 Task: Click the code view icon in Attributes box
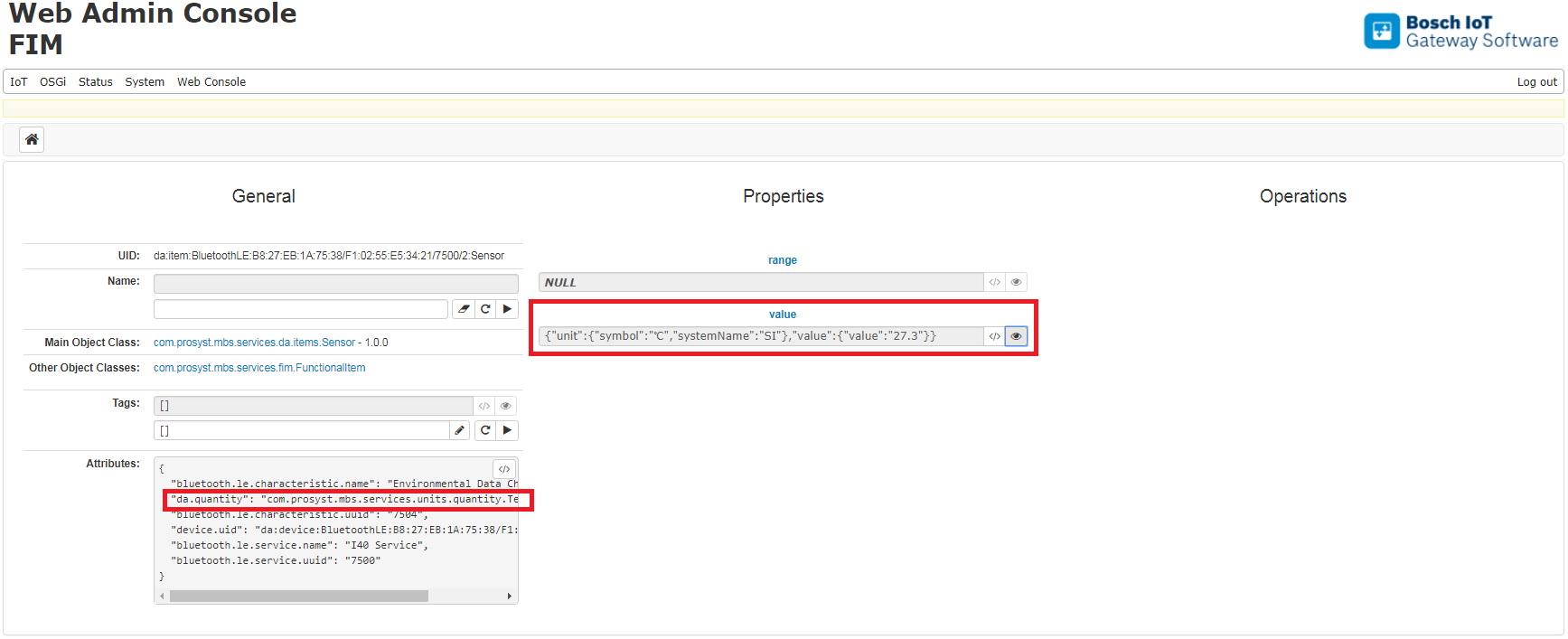click(x=504, y=469)
